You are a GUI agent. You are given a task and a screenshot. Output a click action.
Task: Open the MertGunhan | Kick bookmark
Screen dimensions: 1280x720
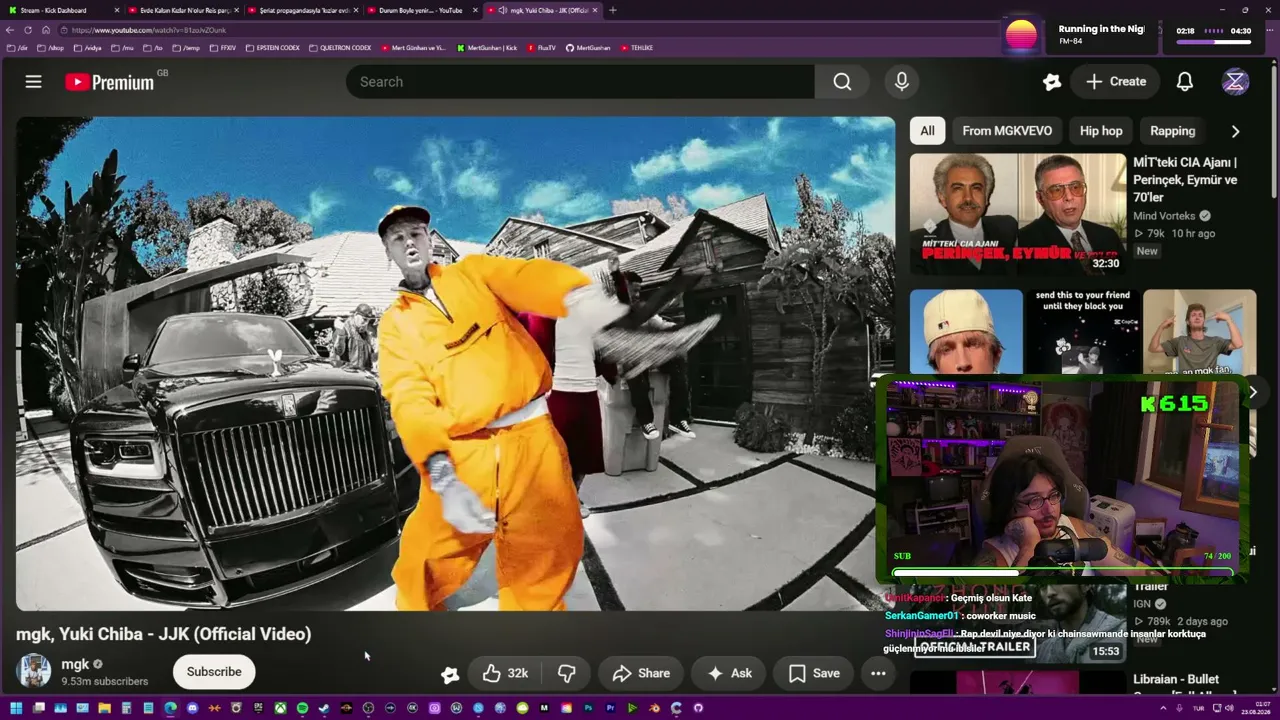(x=487, y=48)
